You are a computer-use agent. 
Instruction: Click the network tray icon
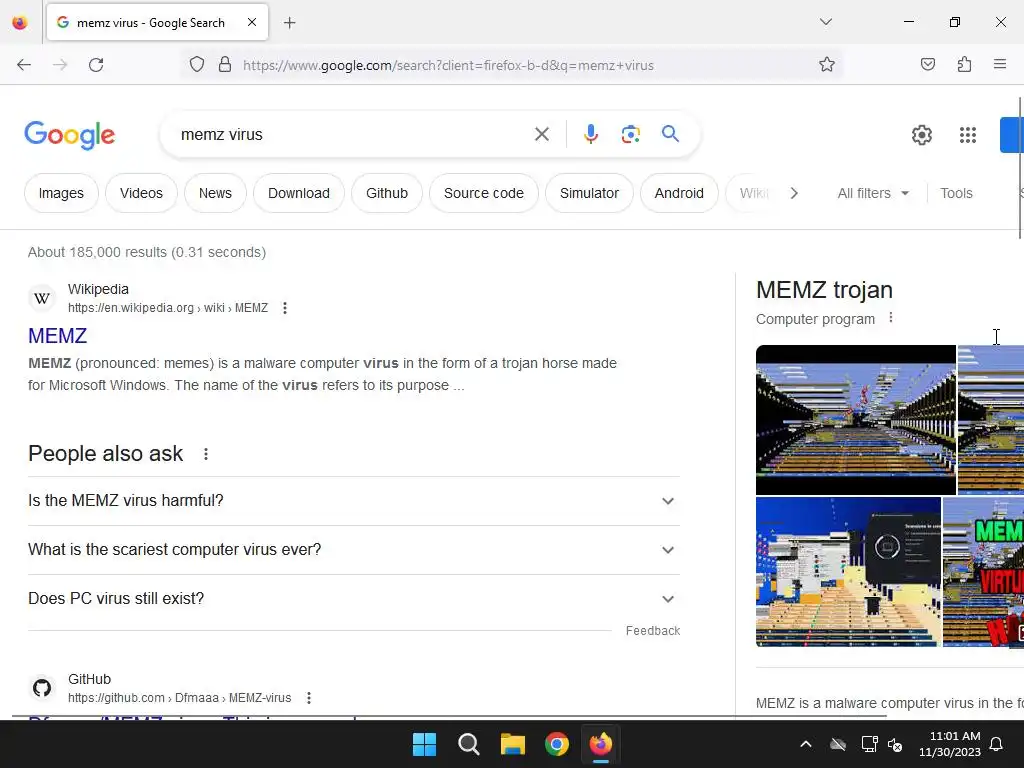point(869,744)
